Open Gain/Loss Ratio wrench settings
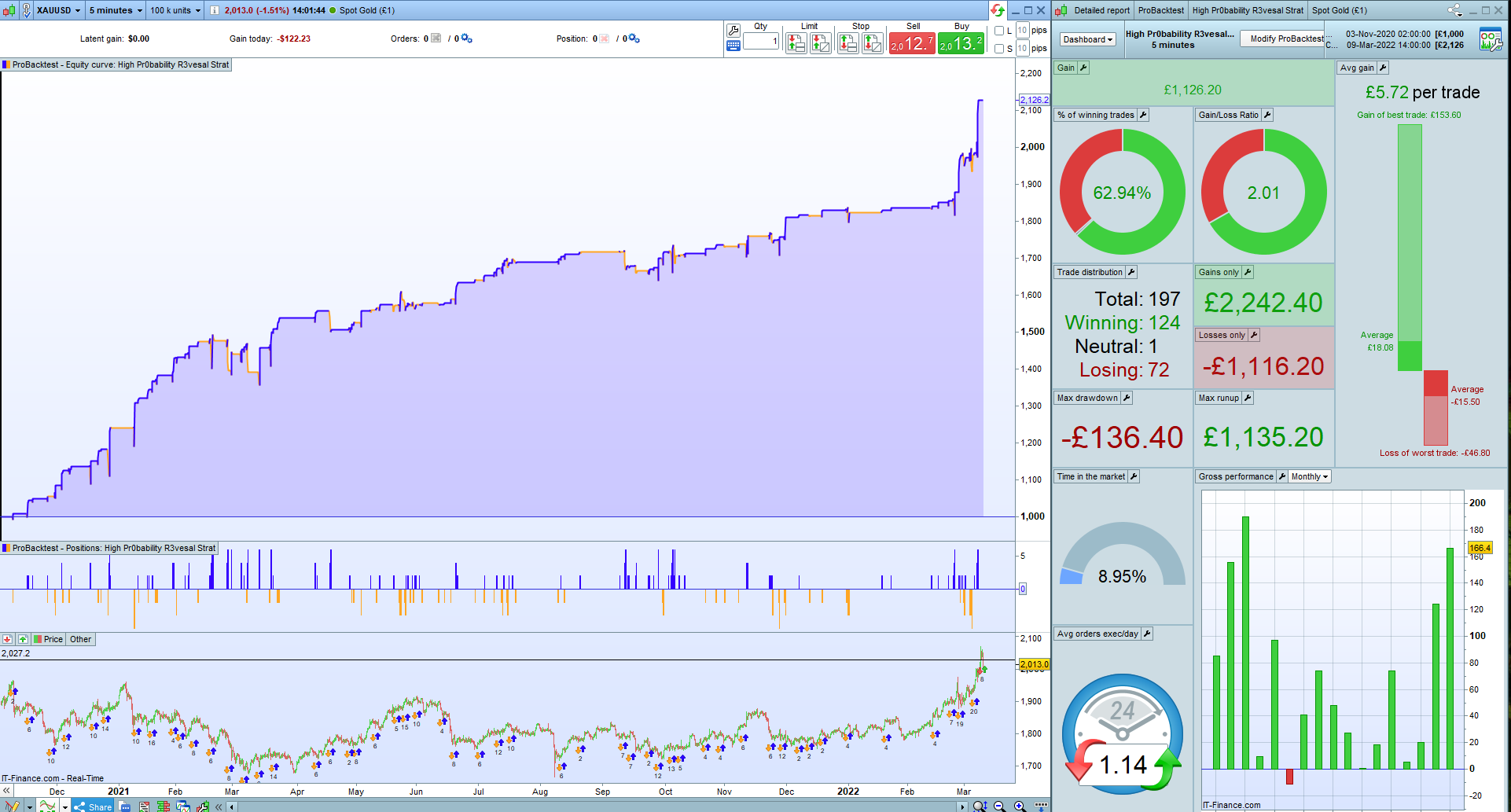The width and height of the screenshot is (1511, 812). click(1267, 115)
